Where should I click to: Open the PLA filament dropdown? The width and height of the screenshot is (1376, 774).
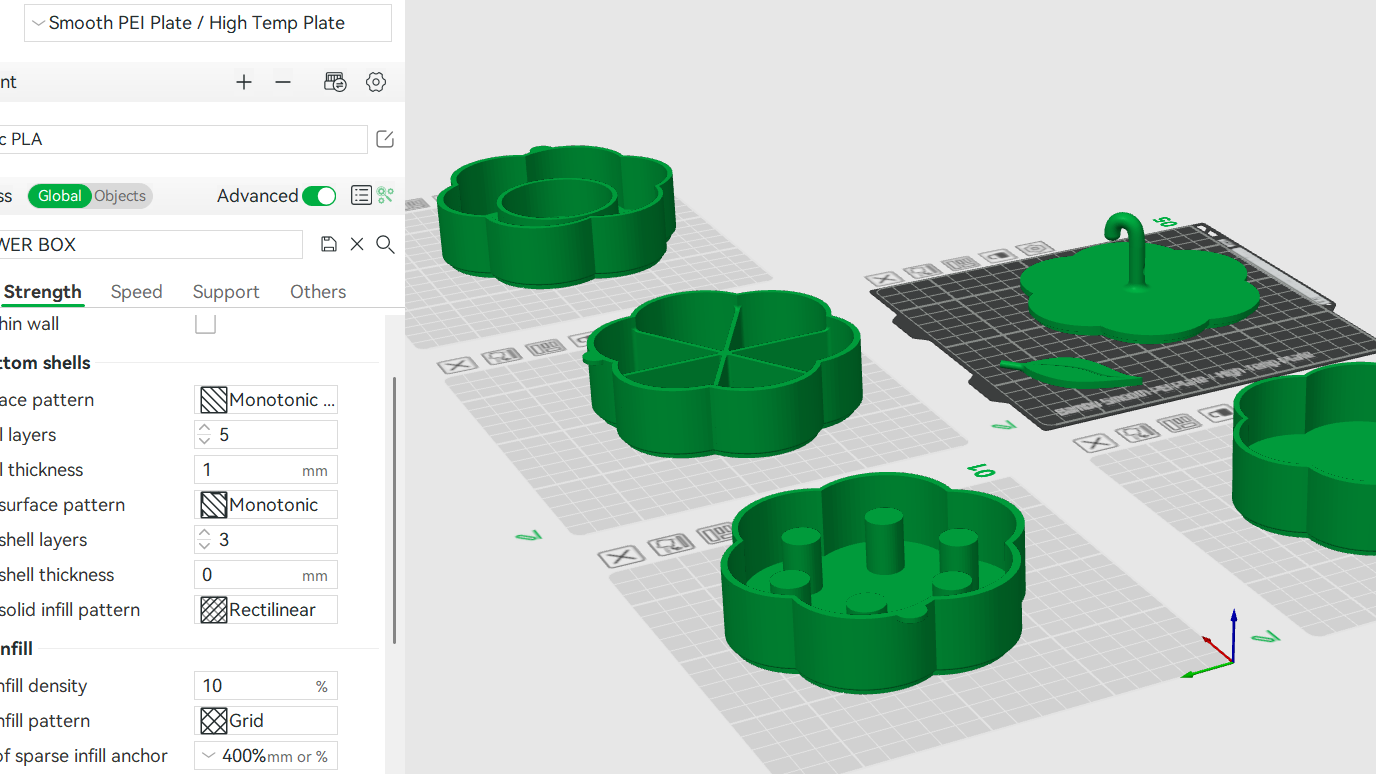pos(184,139)
